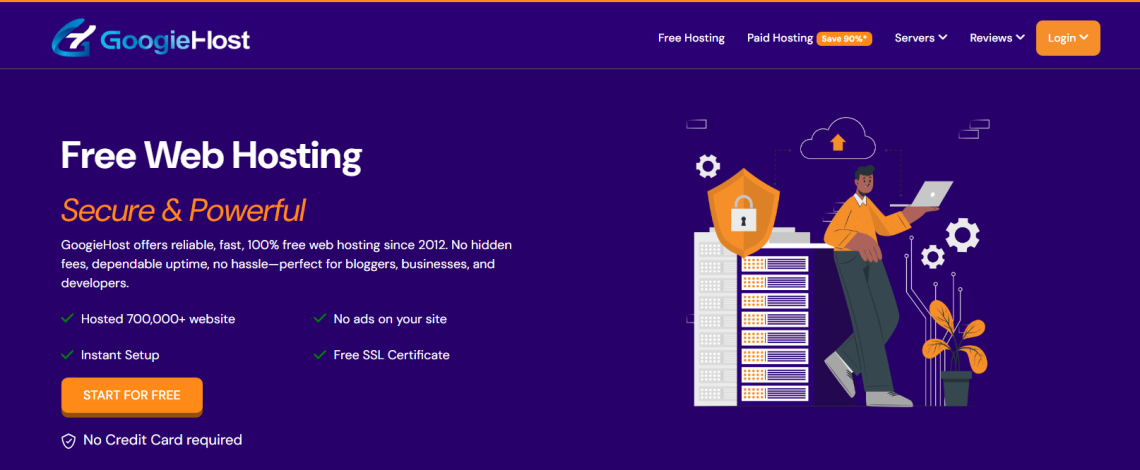Click the checkmark next to No ads on your site

[319, 319]
